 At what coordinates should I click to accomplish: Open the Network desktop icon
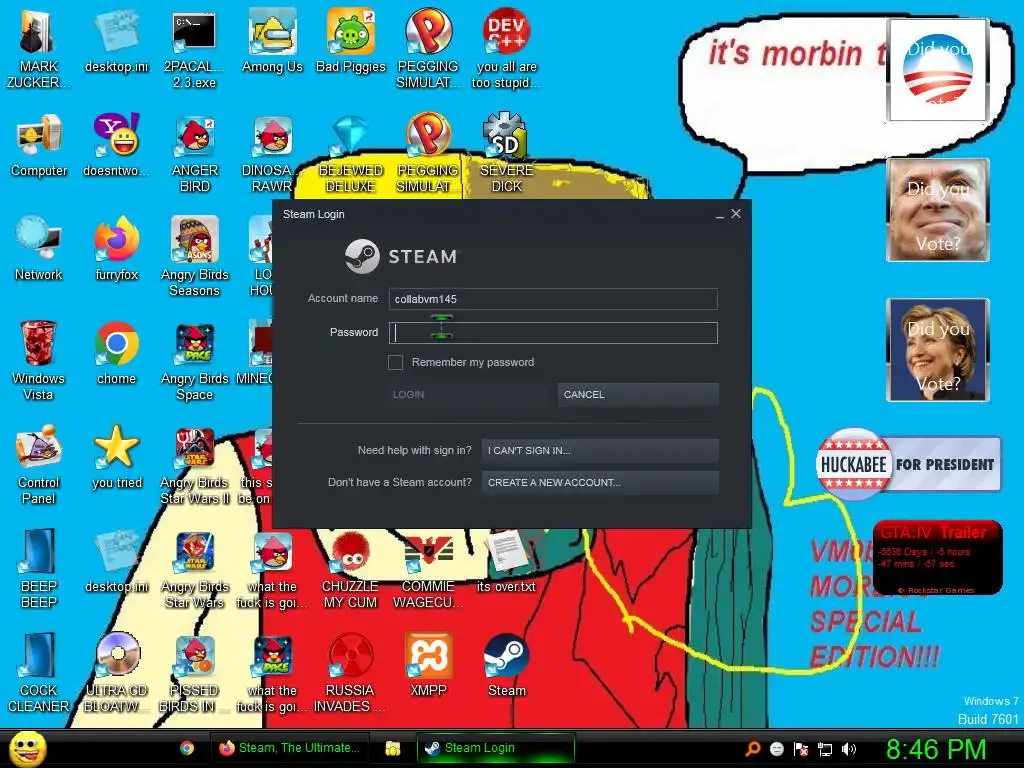39,249
